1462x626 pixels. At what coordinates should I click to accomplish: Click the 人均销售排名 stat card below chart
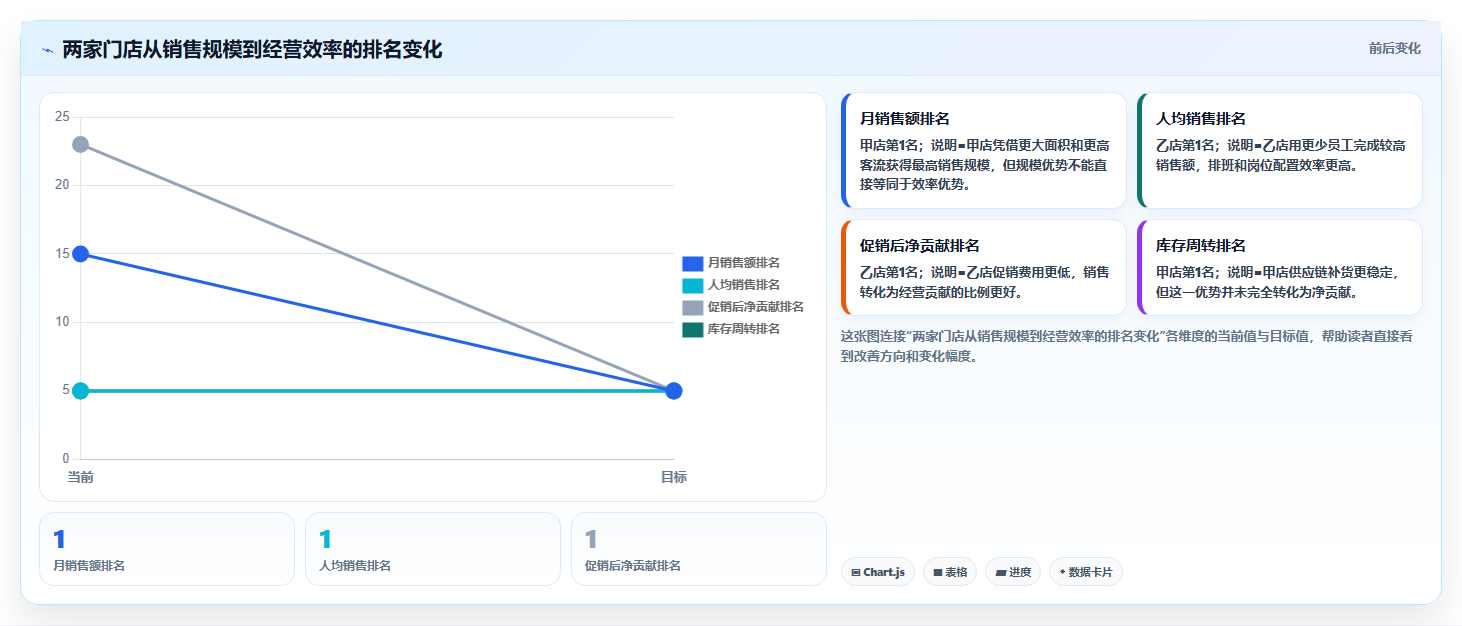coord(433,549)
